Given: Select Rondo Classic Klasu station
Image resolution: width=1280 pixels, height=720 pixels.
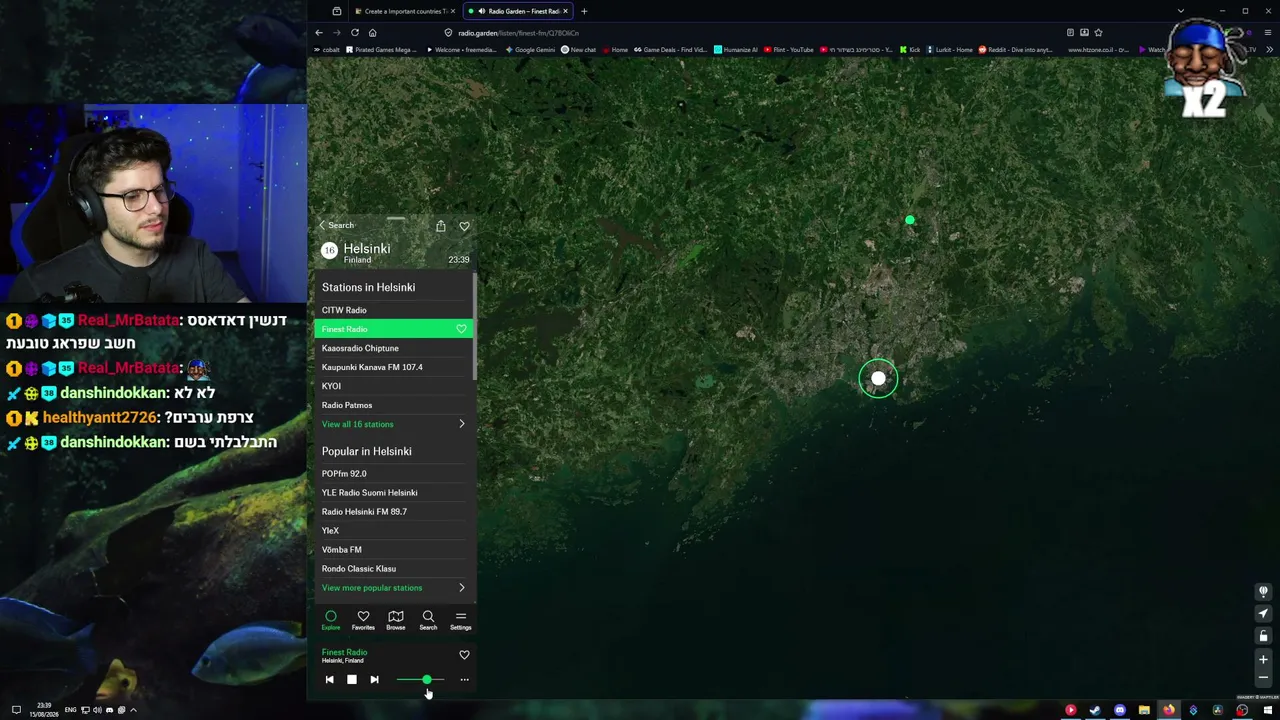Looking at the screenshot, I should point(394,568).
